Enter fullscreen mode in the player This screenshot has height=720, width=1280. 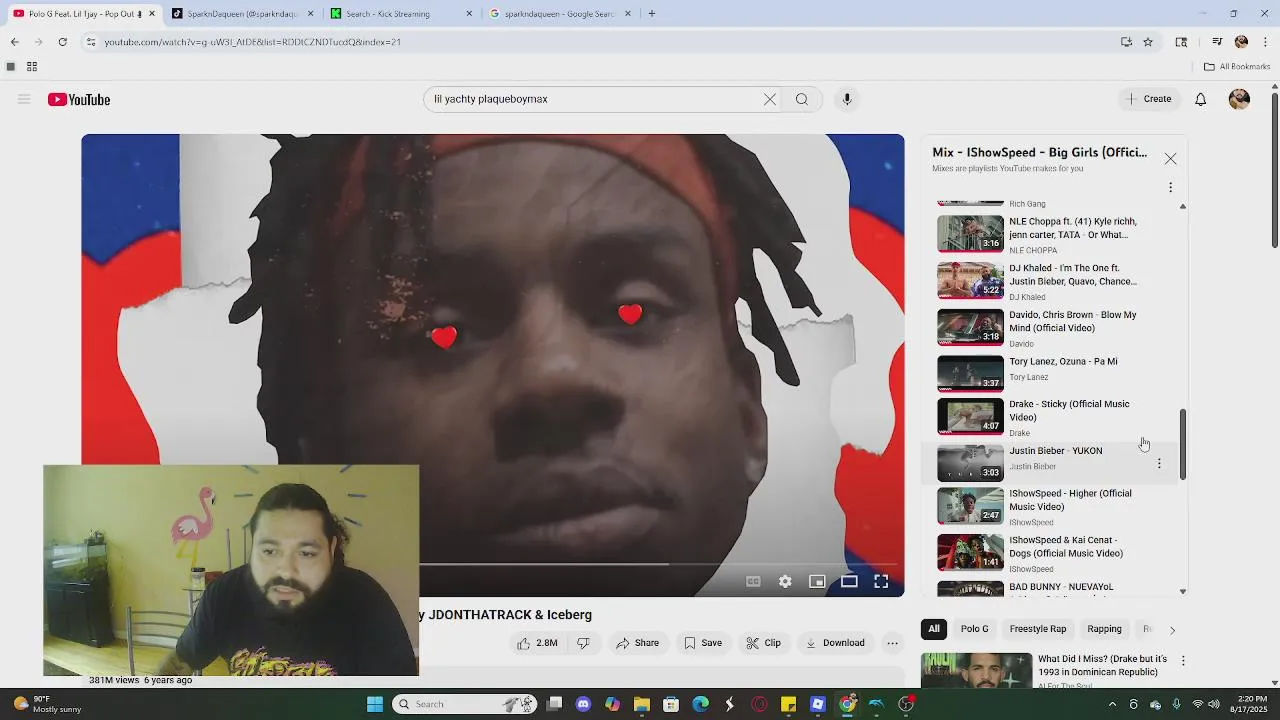881,581
